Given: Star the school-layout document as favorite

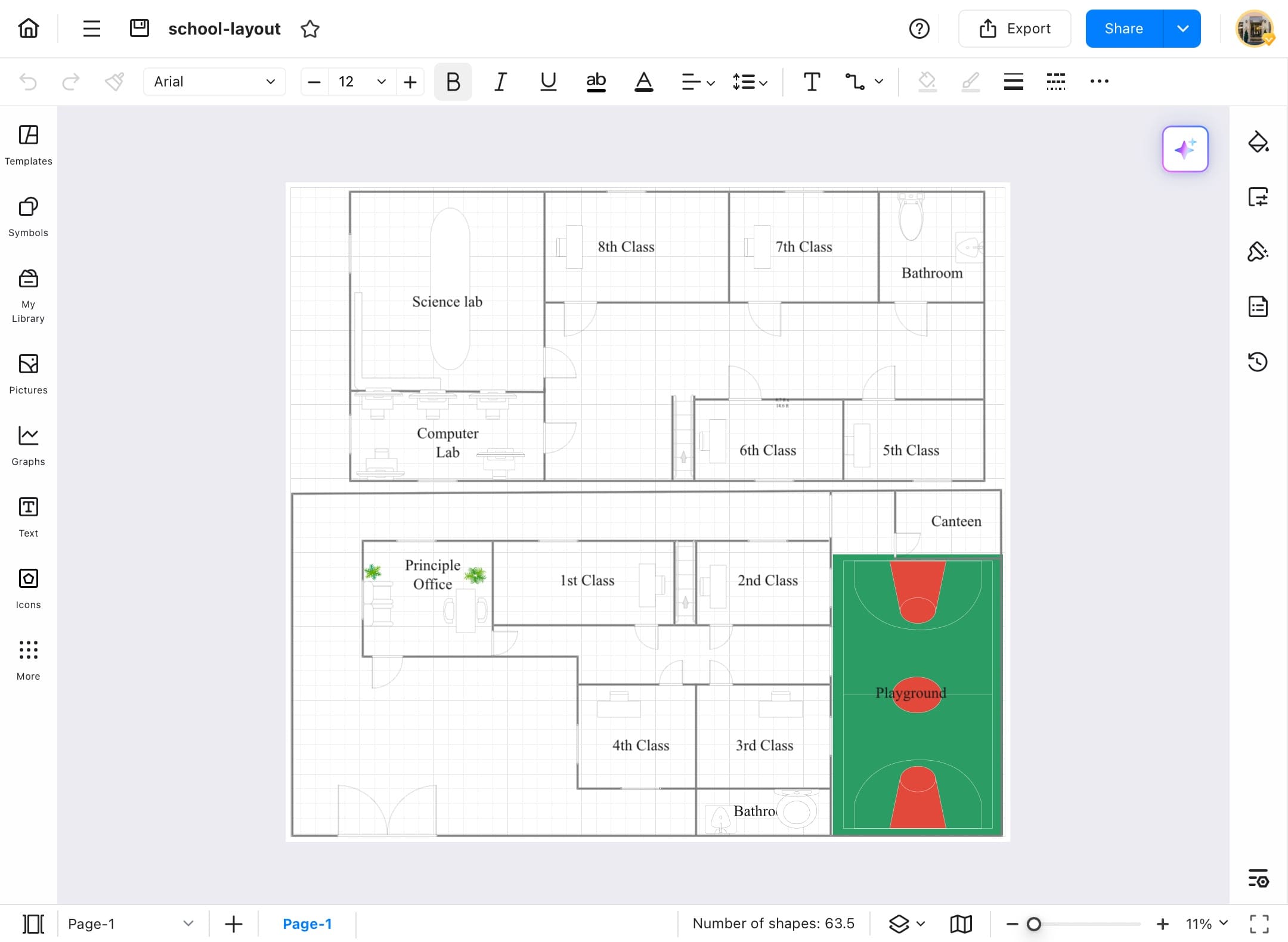Looking at the screenshot, I should tap(310, 29).
